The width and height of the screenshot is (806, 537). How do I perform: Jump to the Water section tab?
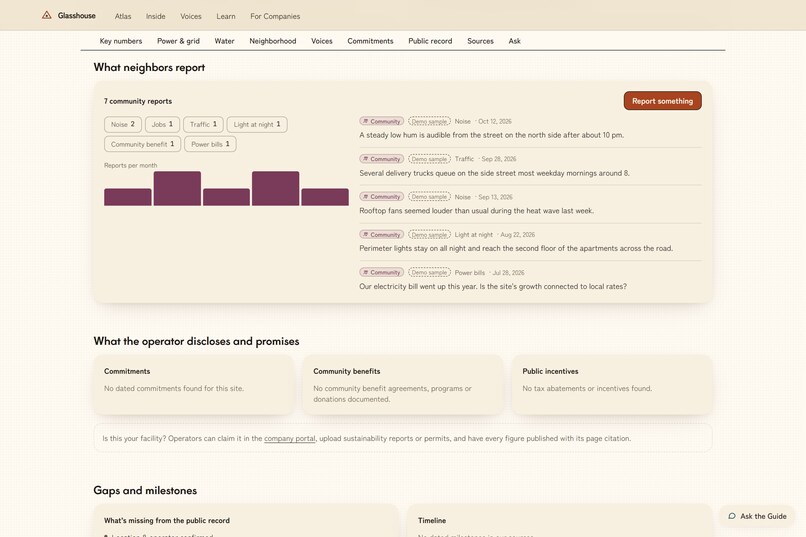coord(225,41)
